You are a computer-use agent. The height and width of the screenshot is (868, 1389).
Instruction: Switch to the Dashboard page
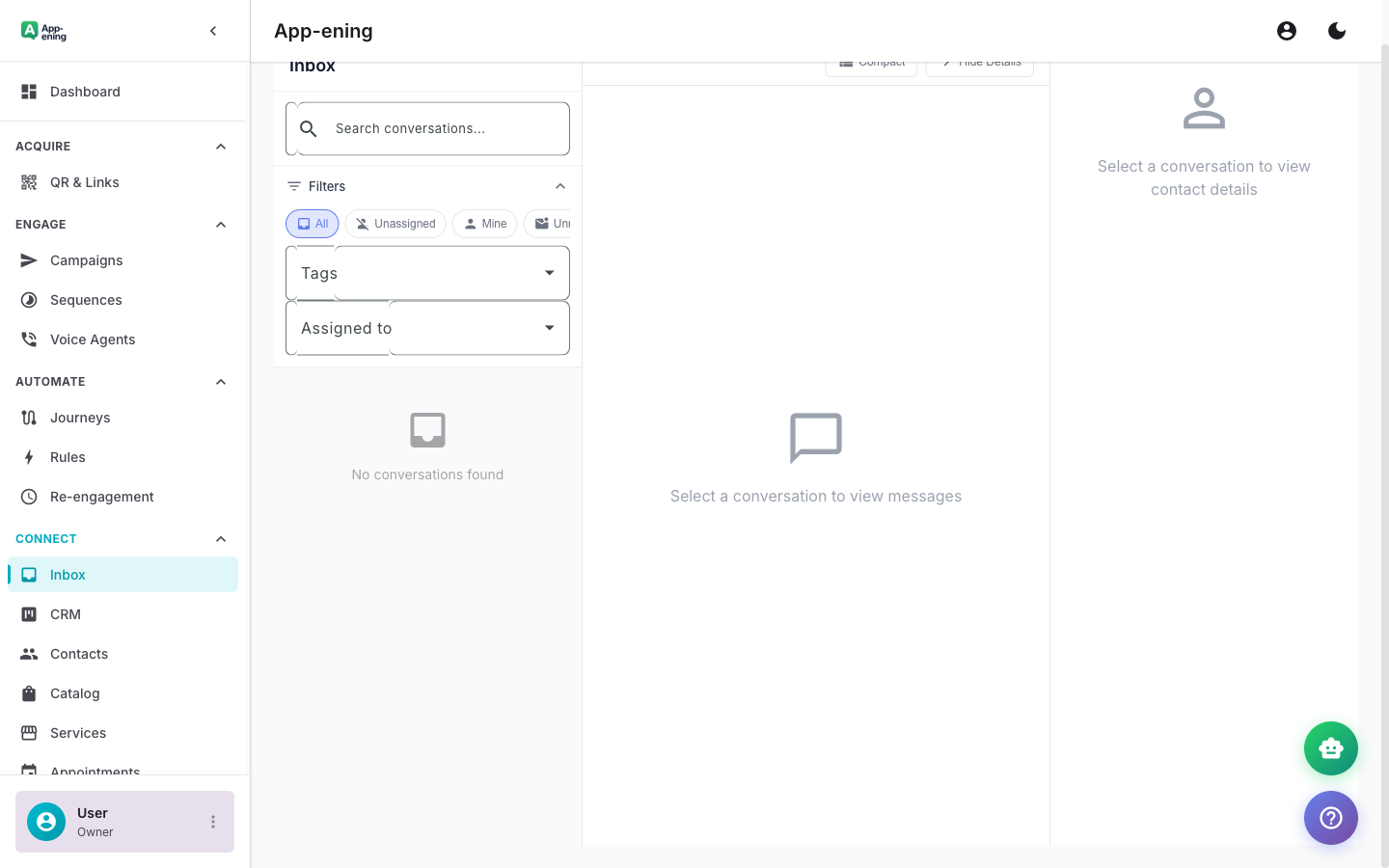85,92
